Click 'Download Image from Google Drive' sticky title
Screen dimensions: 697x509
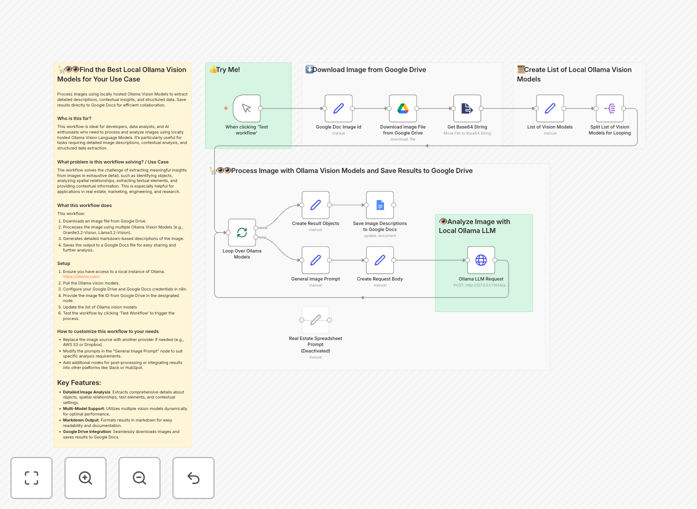(365, 70)
